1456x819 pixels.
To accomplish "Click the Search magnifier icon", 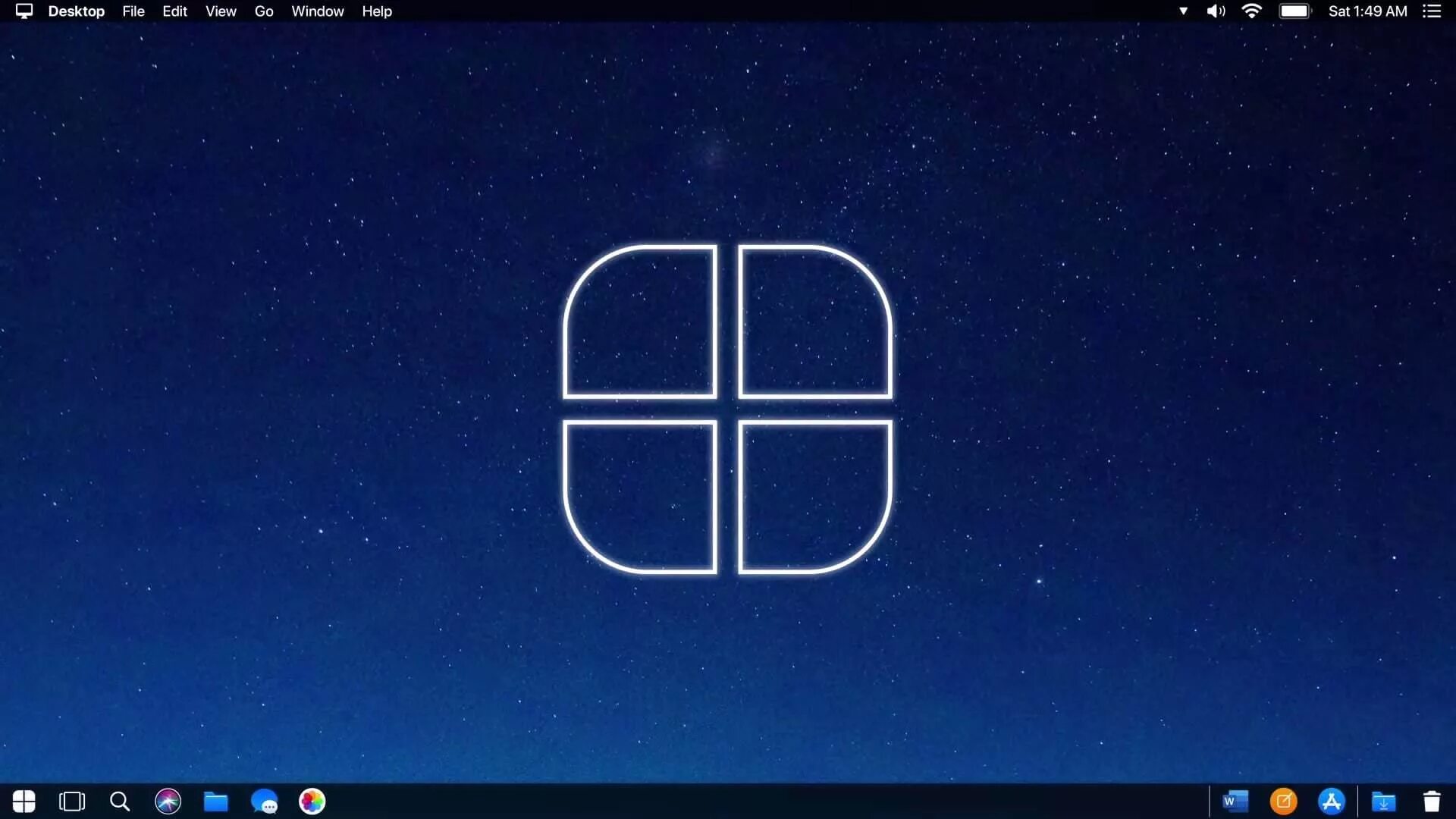I will point(120,802).
